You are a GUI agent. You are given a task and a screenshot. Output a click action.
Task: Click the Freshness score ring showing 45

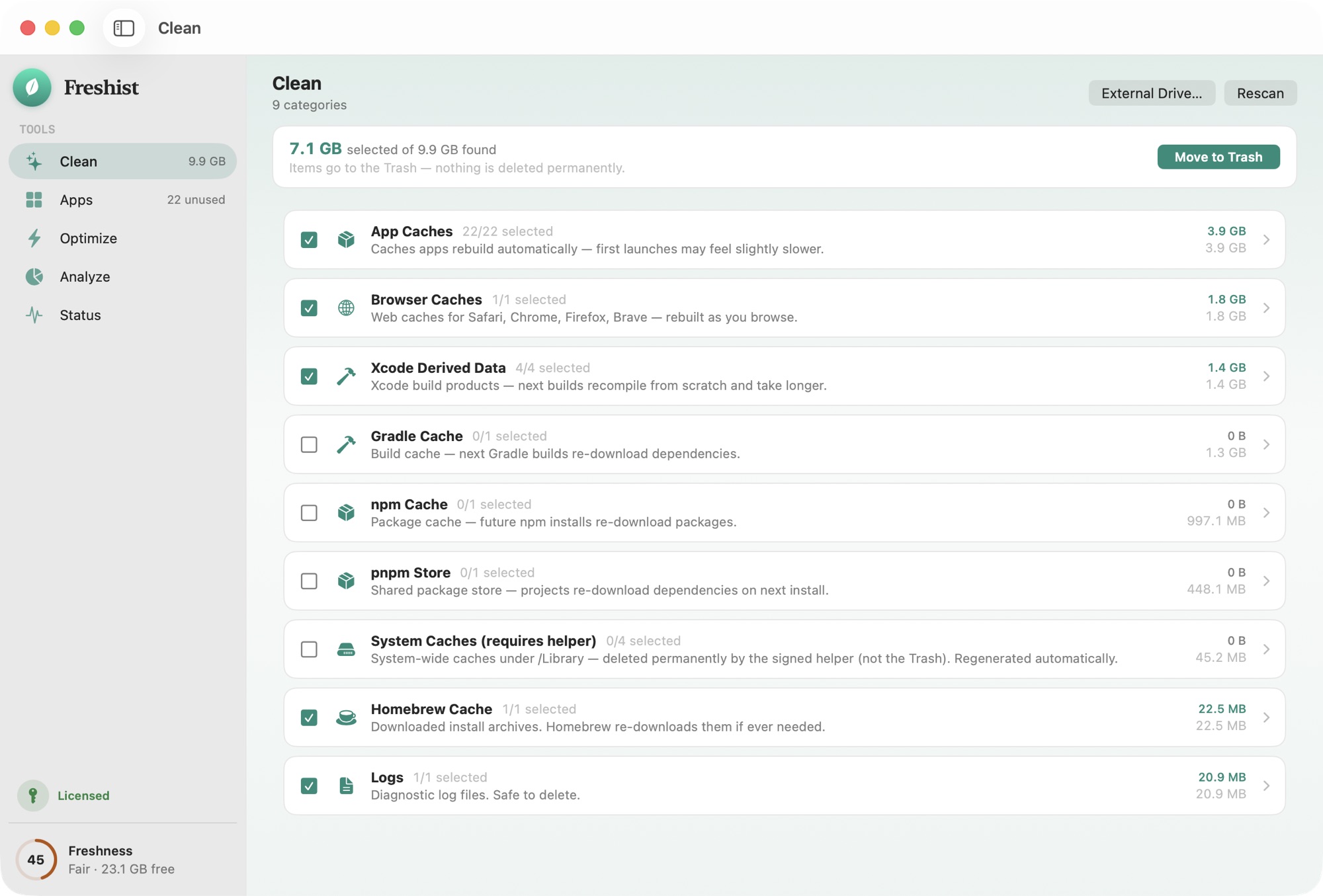36,860
